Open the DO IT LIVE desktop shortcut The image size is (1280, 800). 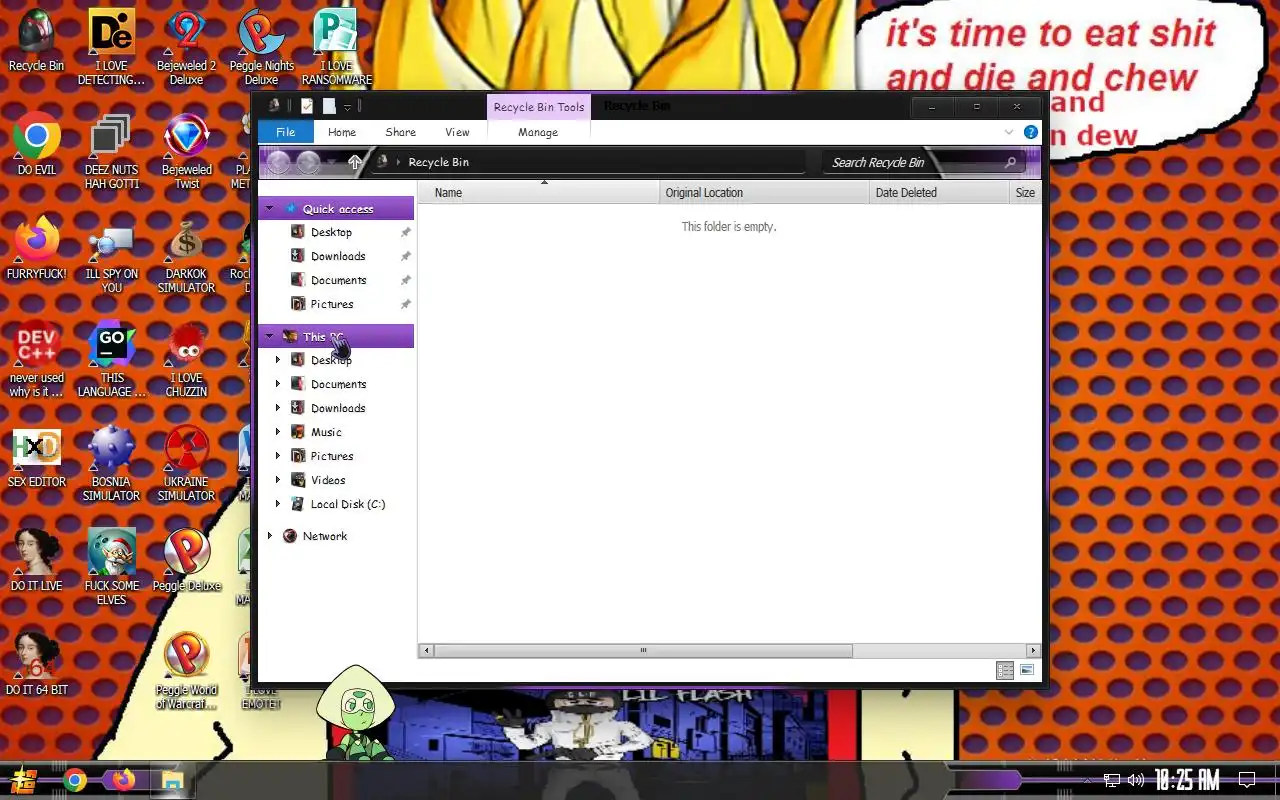click(37, 560)
